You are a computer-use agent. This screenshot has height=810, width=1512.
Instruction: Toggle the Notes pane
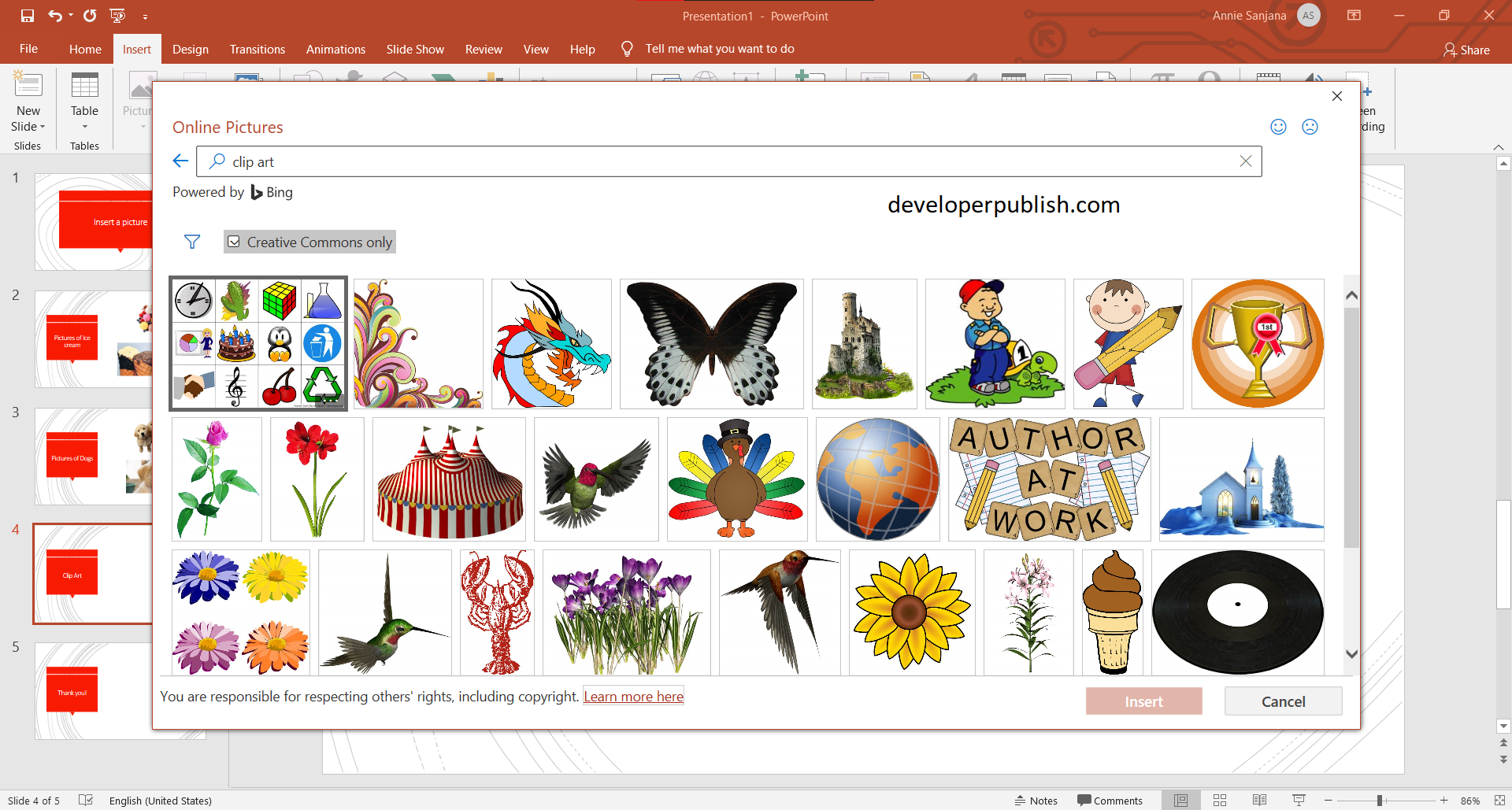pos(1036,800)
